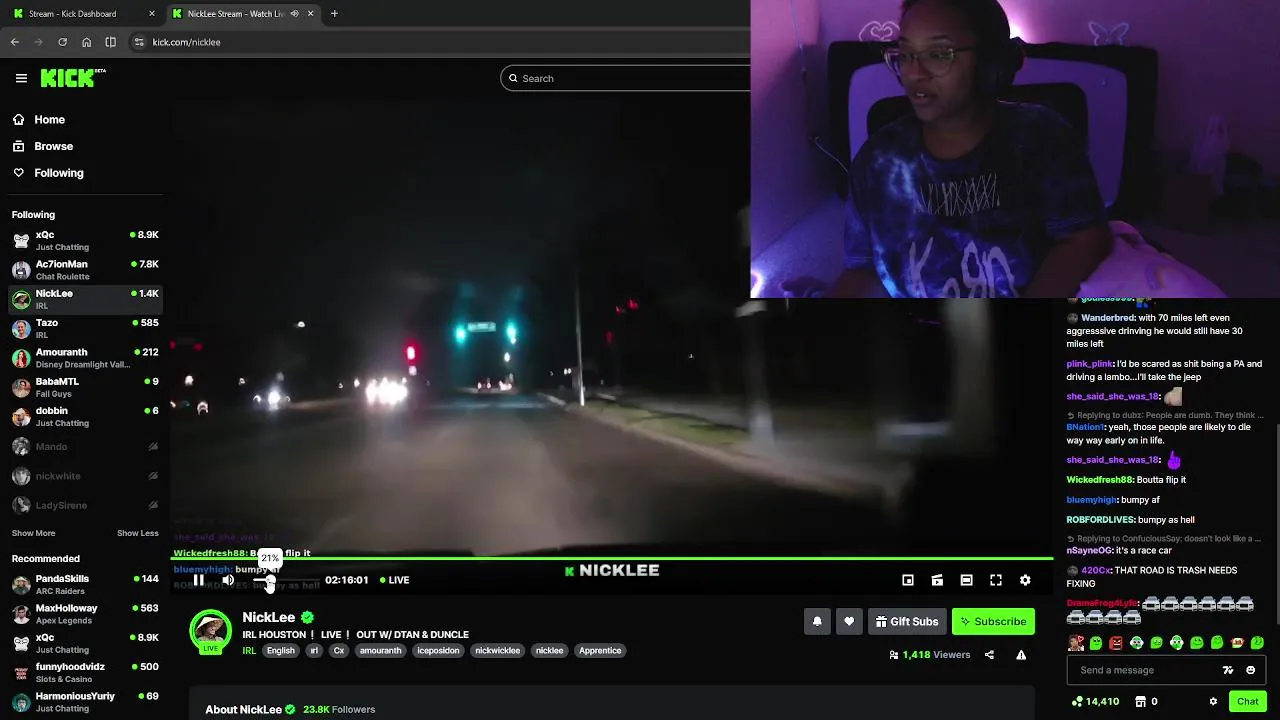Image resolution: width=1280 pixels, height=720 pixels.
Task: Open clip creation icon in player
Action: point(937,580)
